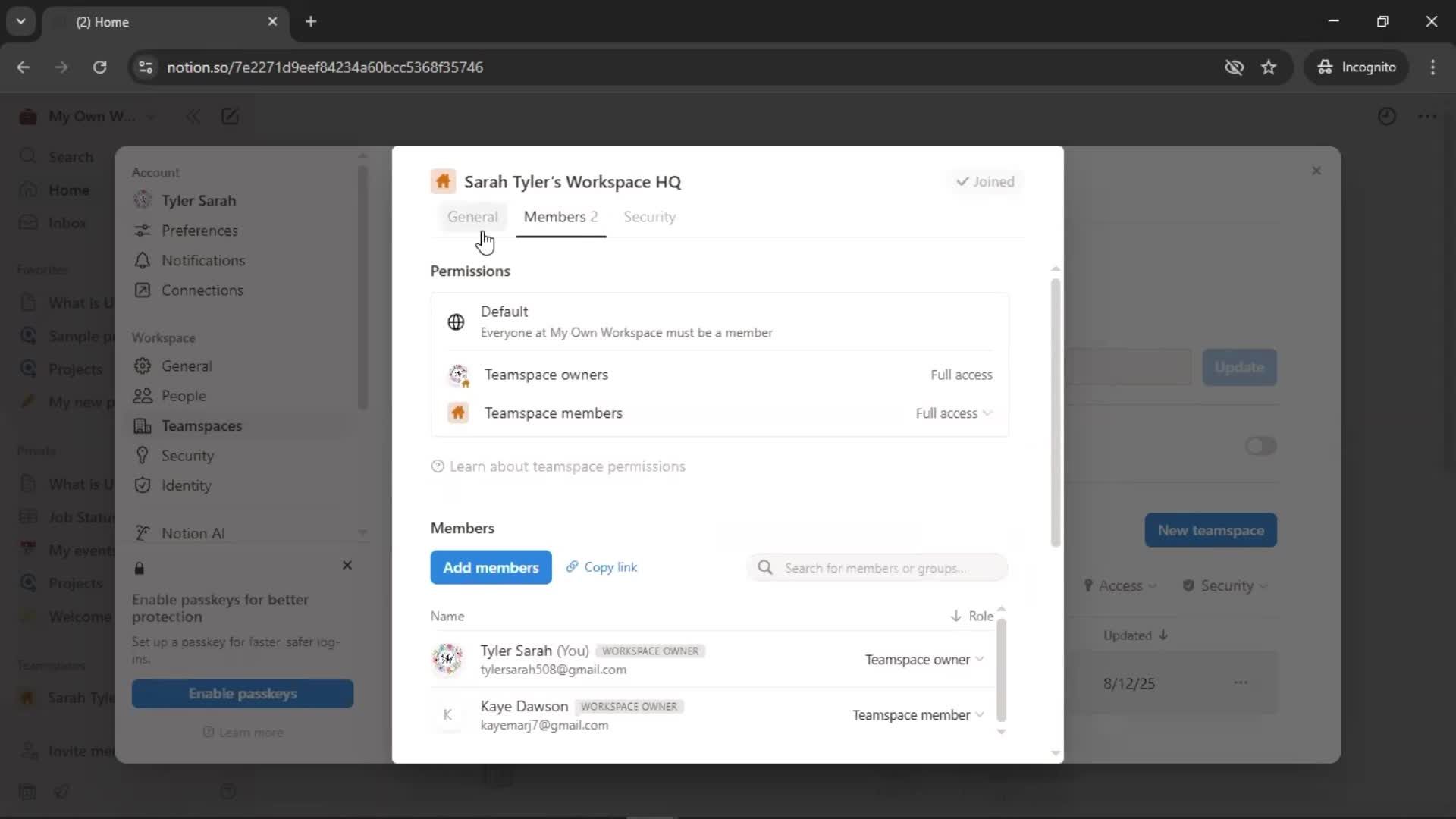
Task: Click the third-party cookies blocked eye icon
Action: click(x=1234, y=67)
